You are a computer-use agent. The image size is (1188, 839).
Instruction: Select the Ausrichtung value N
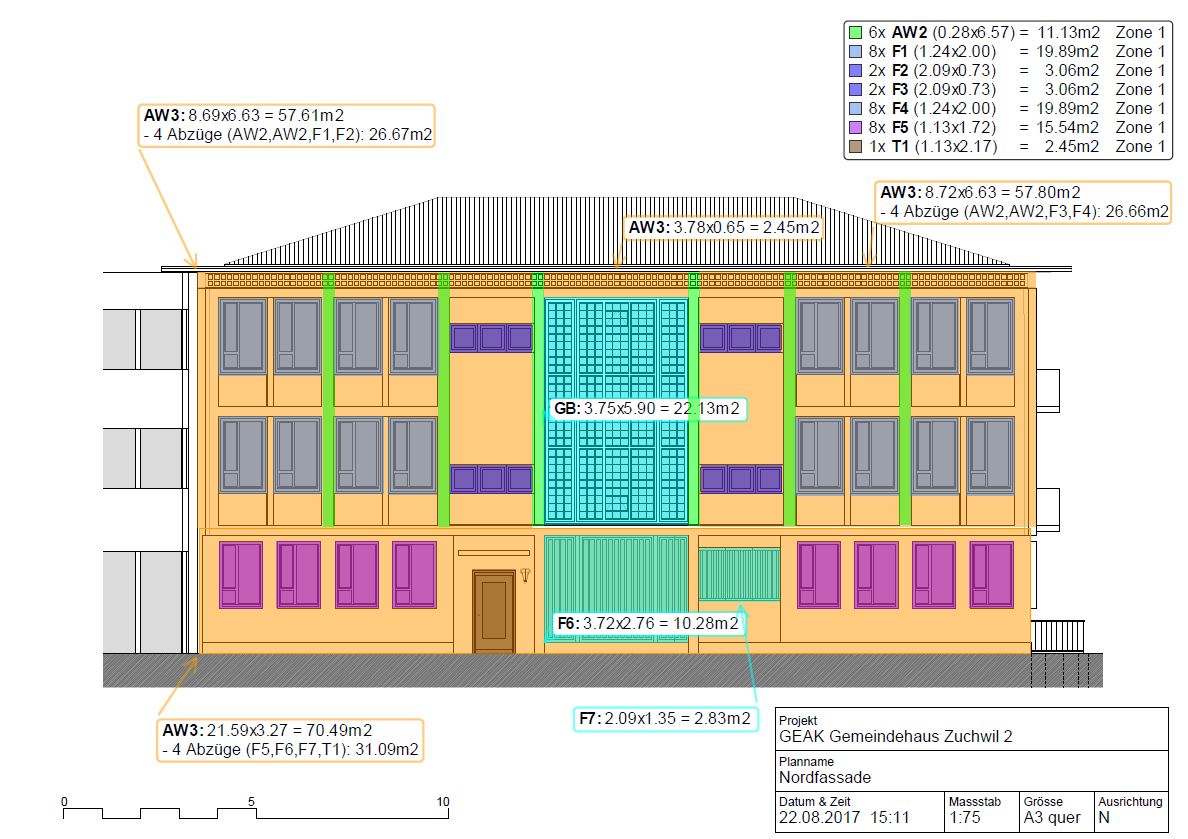coord(1103,817)
